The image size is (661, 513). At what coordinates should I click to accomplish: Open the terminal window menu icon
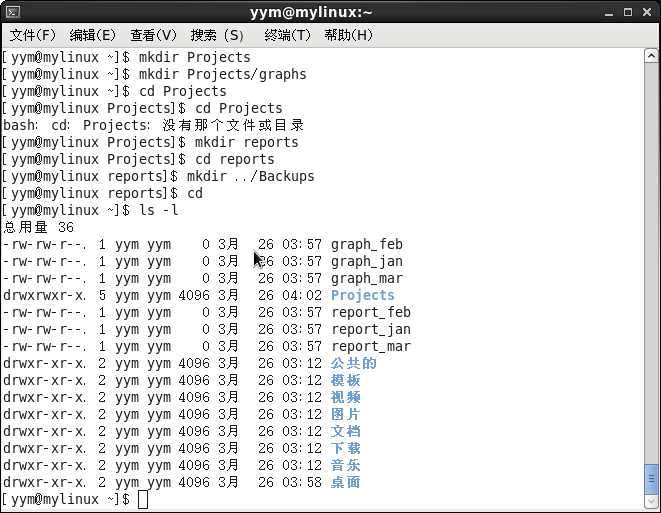pyautogui.click(x=12, y=12)
